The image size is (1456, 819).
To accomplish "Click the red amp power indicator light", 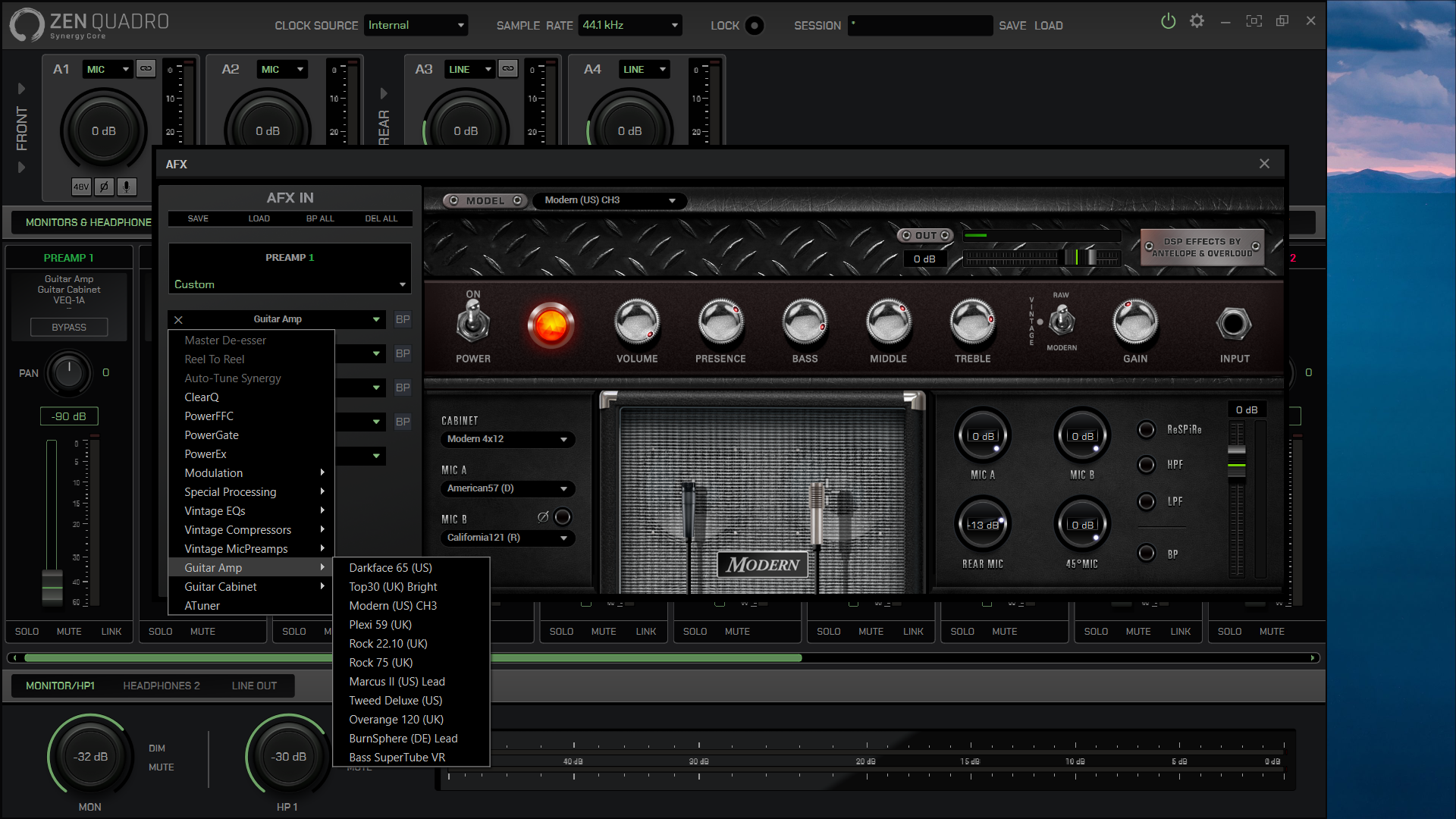I will click(551, 325).
